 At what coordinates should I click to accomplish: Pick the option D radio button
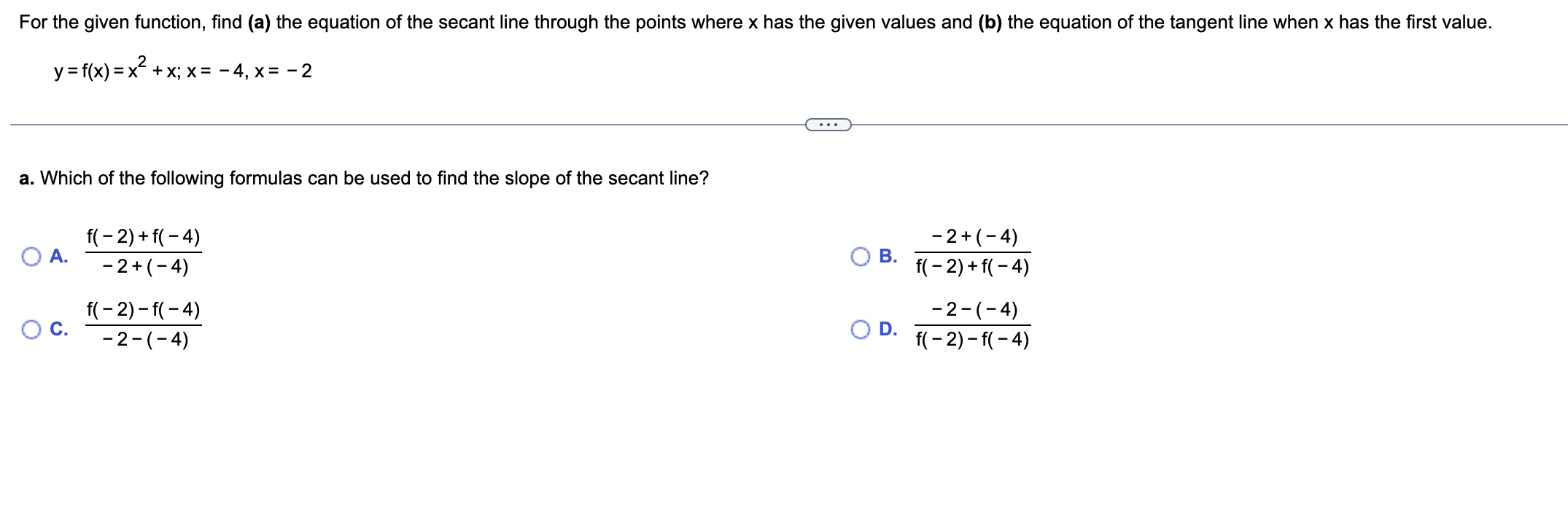(x=861, y=330)
